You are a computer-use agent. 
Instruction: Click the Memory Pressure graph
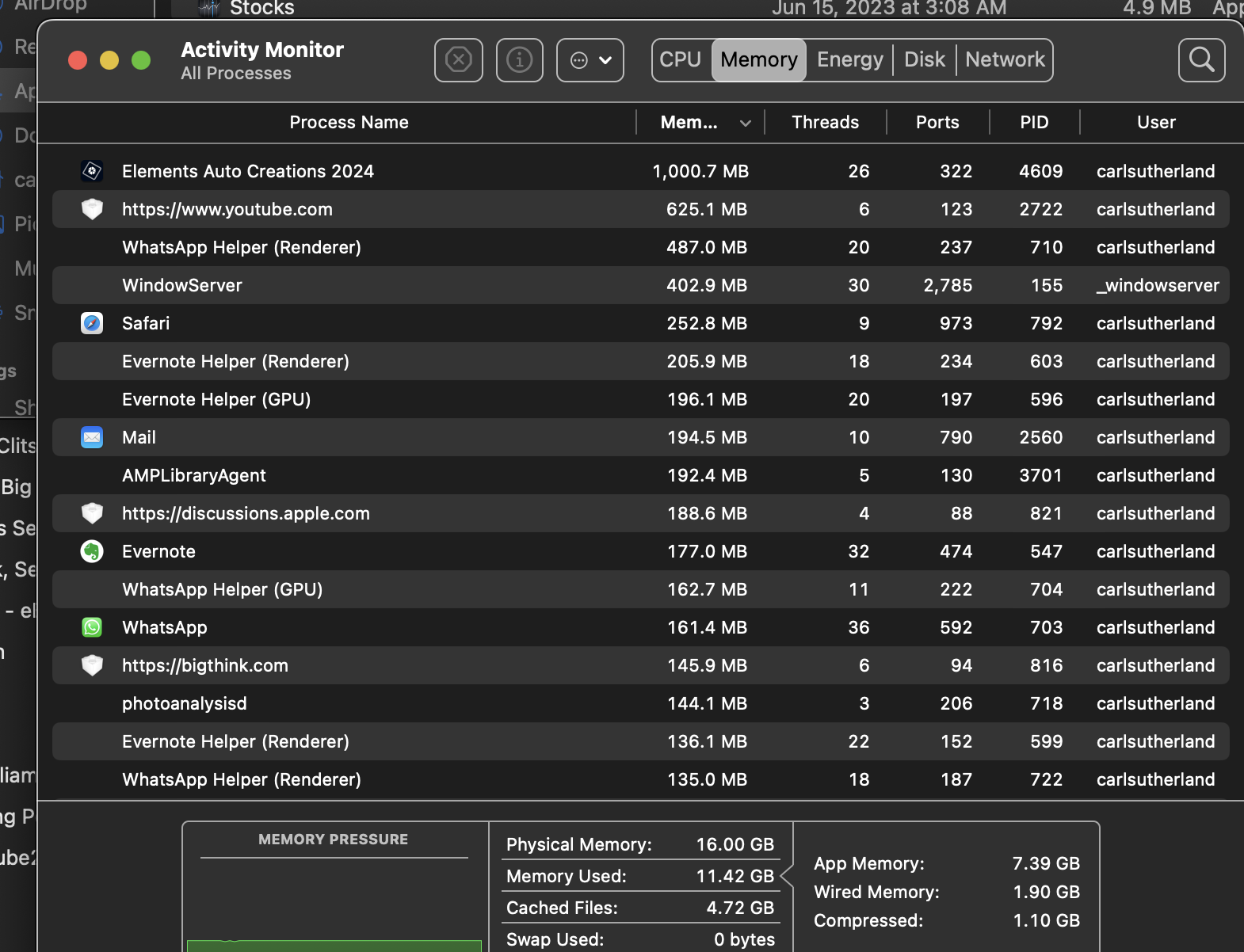click(334, 904)
